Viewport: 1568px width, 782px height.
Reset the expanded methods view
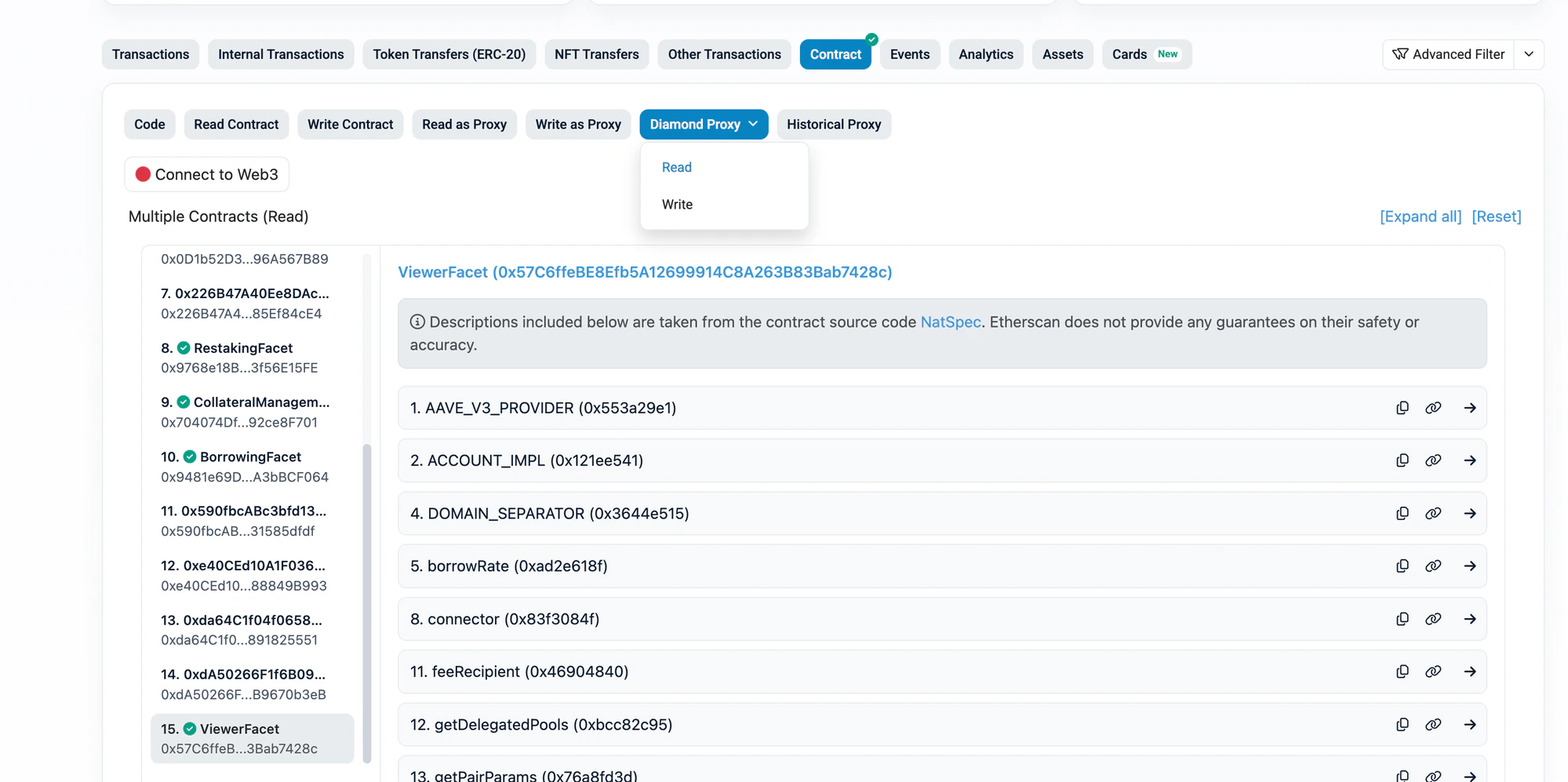(1497, 216)
